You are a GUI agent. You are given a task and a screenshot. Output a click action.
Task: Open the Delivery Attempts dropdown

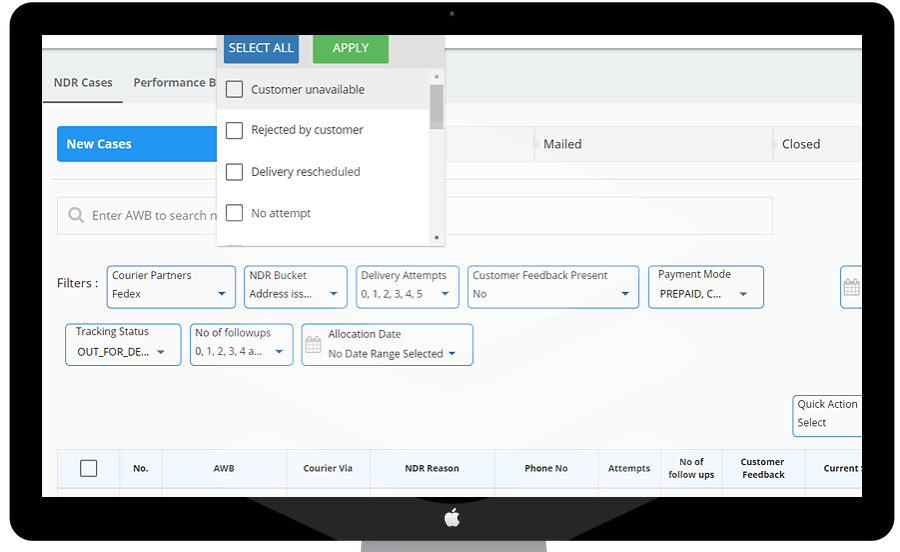tap(408, 287)
